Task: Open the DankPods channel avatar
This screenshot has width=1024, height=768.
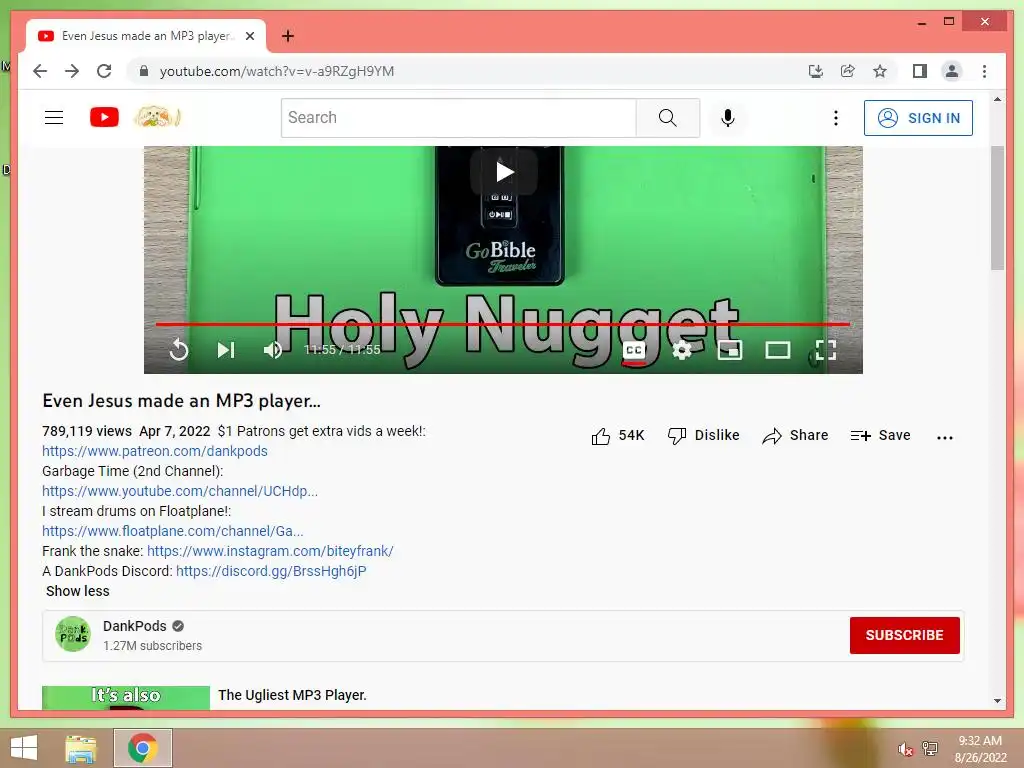Action: click(x=72, y=634)
